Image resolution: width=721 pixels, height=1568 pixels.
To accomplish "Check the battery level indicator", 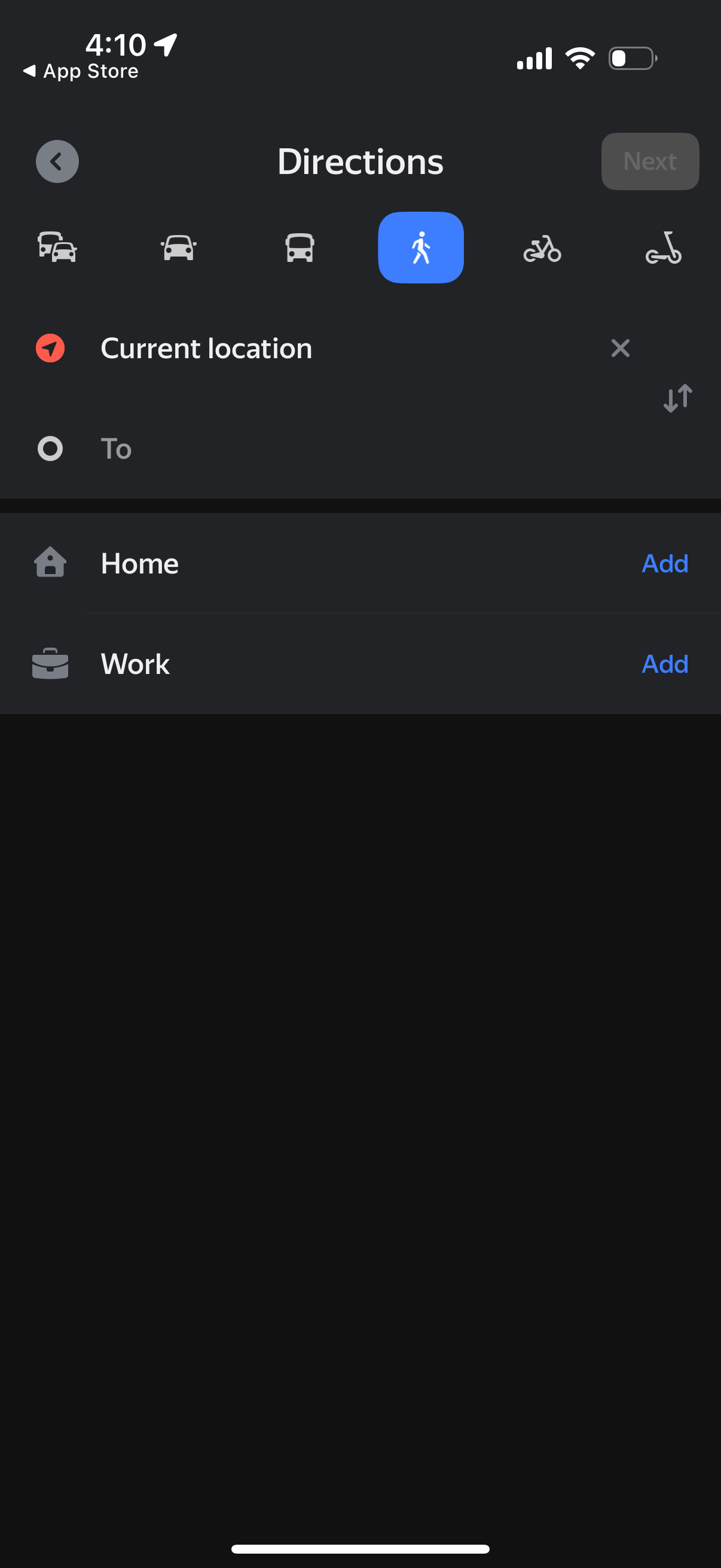I will pyautogui.click(x=631, y=58).
